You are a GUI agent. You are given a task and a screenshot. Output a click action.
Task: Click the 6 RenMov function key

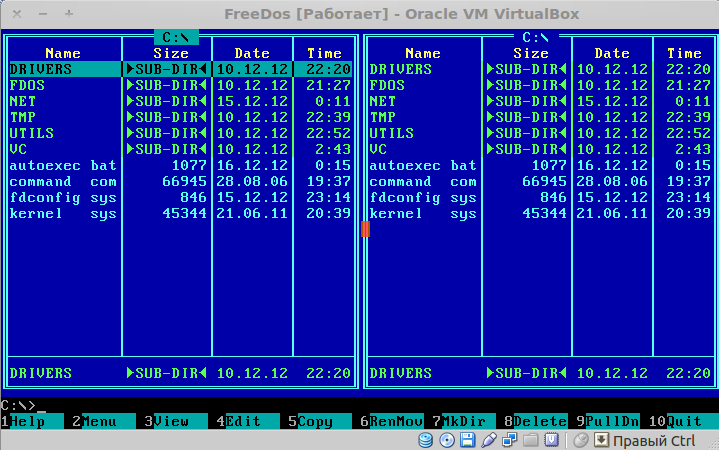coord(392,421)
